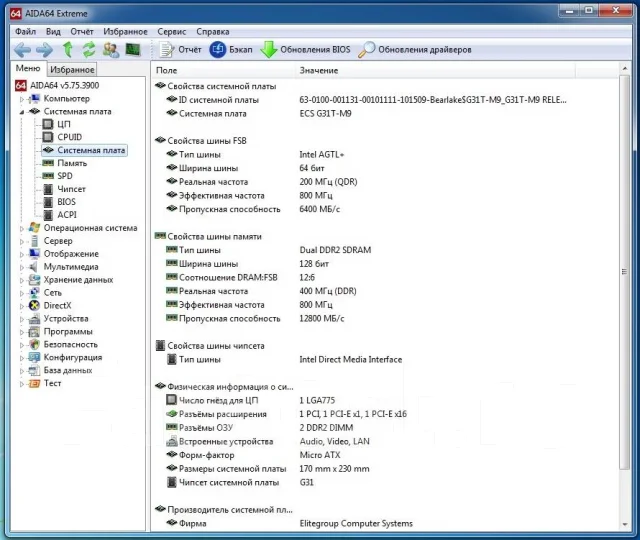Image resolution: width=640 pixels, height=540 pixels.
Task: Click the Операционная система Windows icon
Action: [x=34, y=227]
